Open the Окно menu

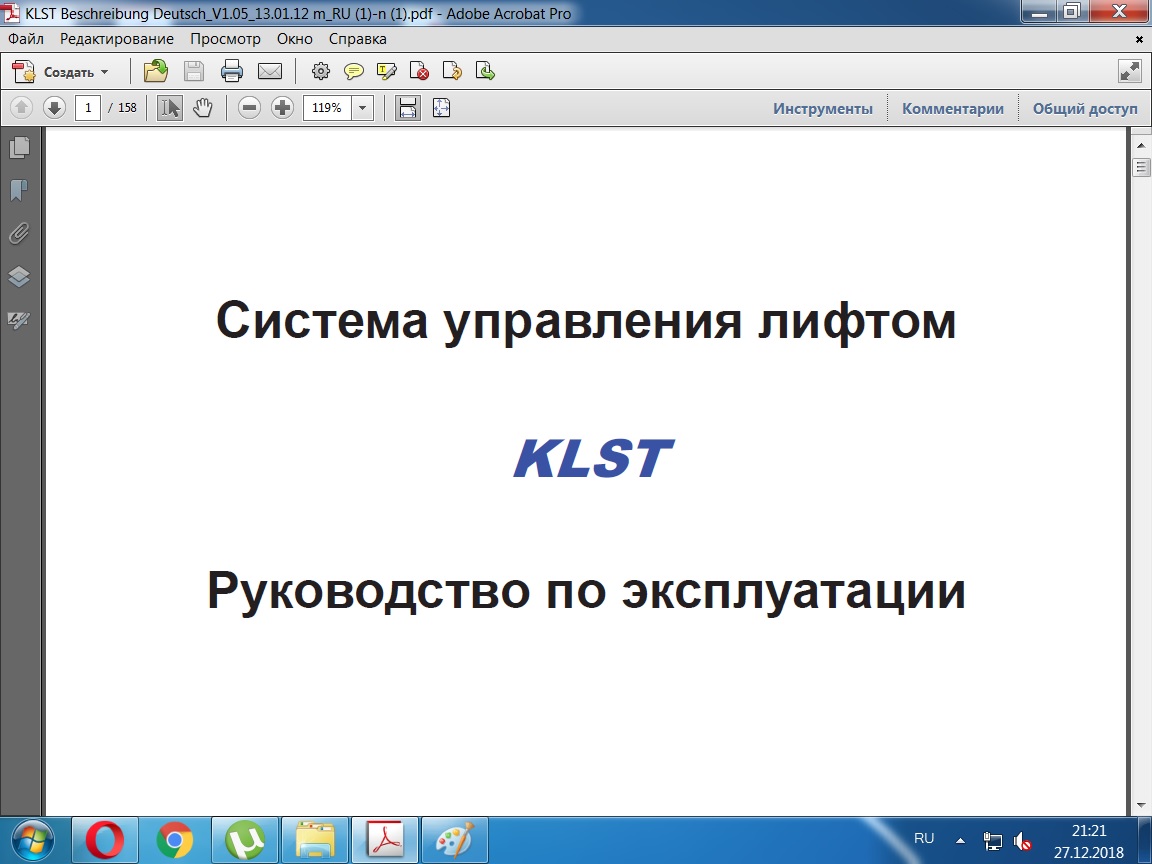click(295, 39)
